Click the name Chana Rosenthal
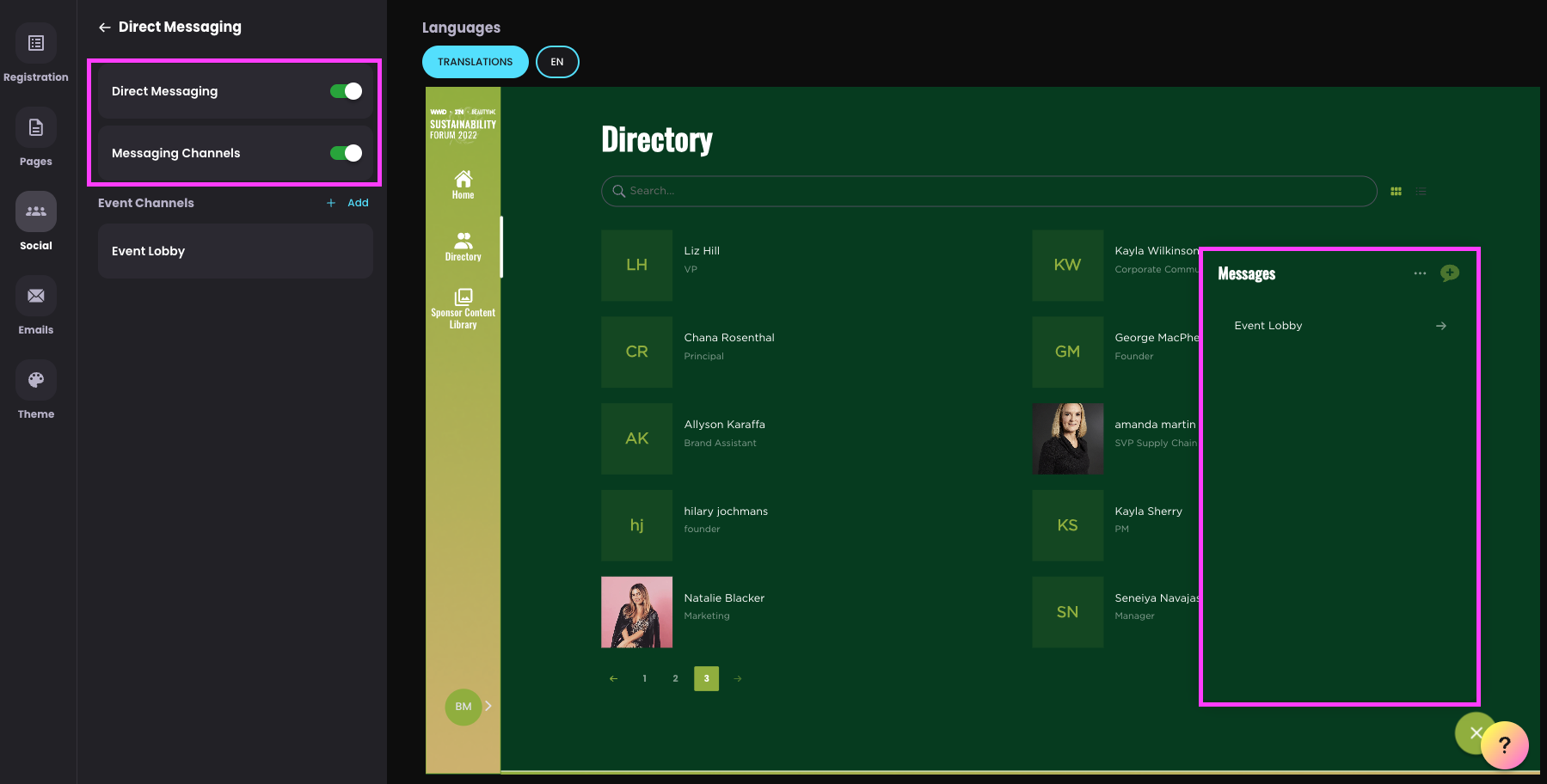The width and height of the screenshot is (1547, 784). click(x=729, y=338)
